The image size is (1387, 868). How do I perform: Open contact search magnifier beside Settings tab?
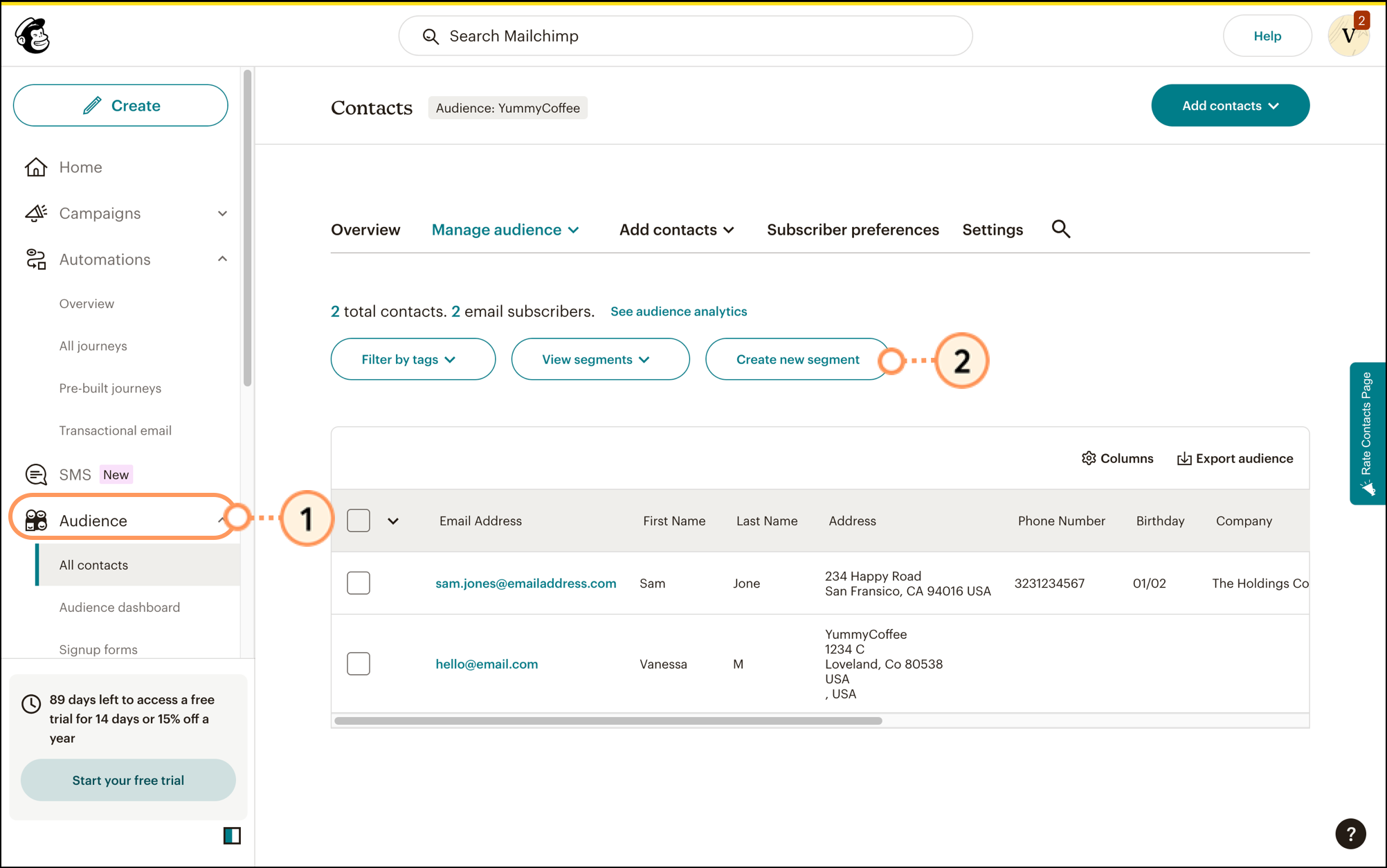1061,229
